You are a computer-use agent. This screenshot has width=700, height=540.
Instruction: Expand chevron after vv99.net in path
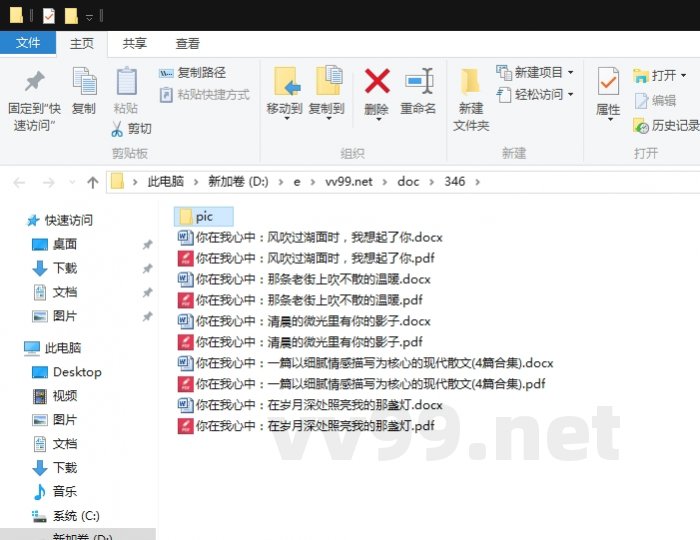pos(385,182)
